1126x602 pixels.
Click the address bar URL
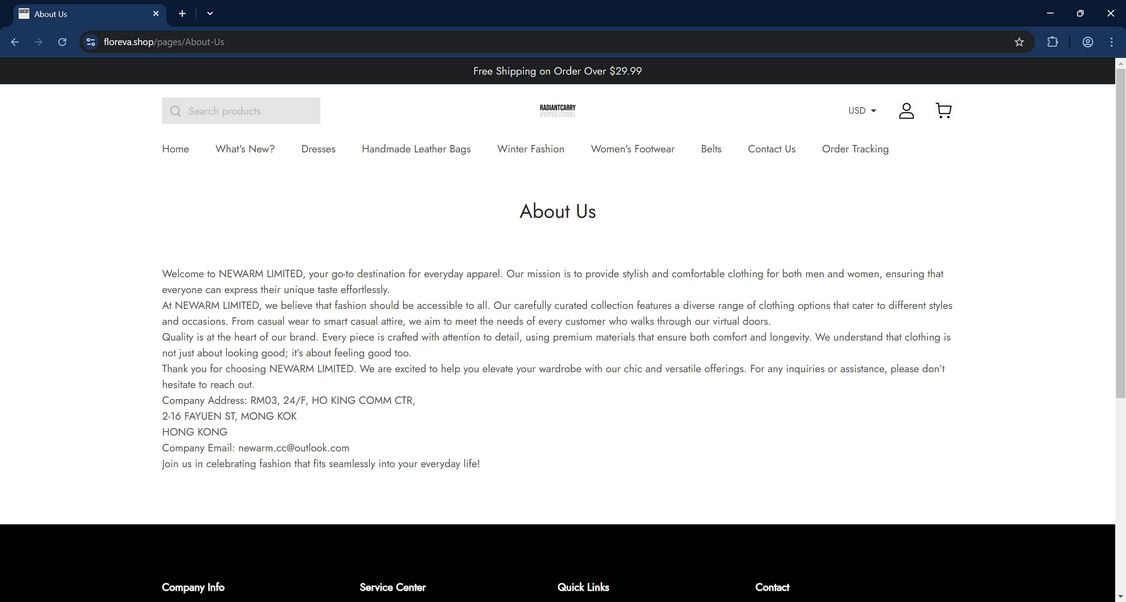coord(164,42)
